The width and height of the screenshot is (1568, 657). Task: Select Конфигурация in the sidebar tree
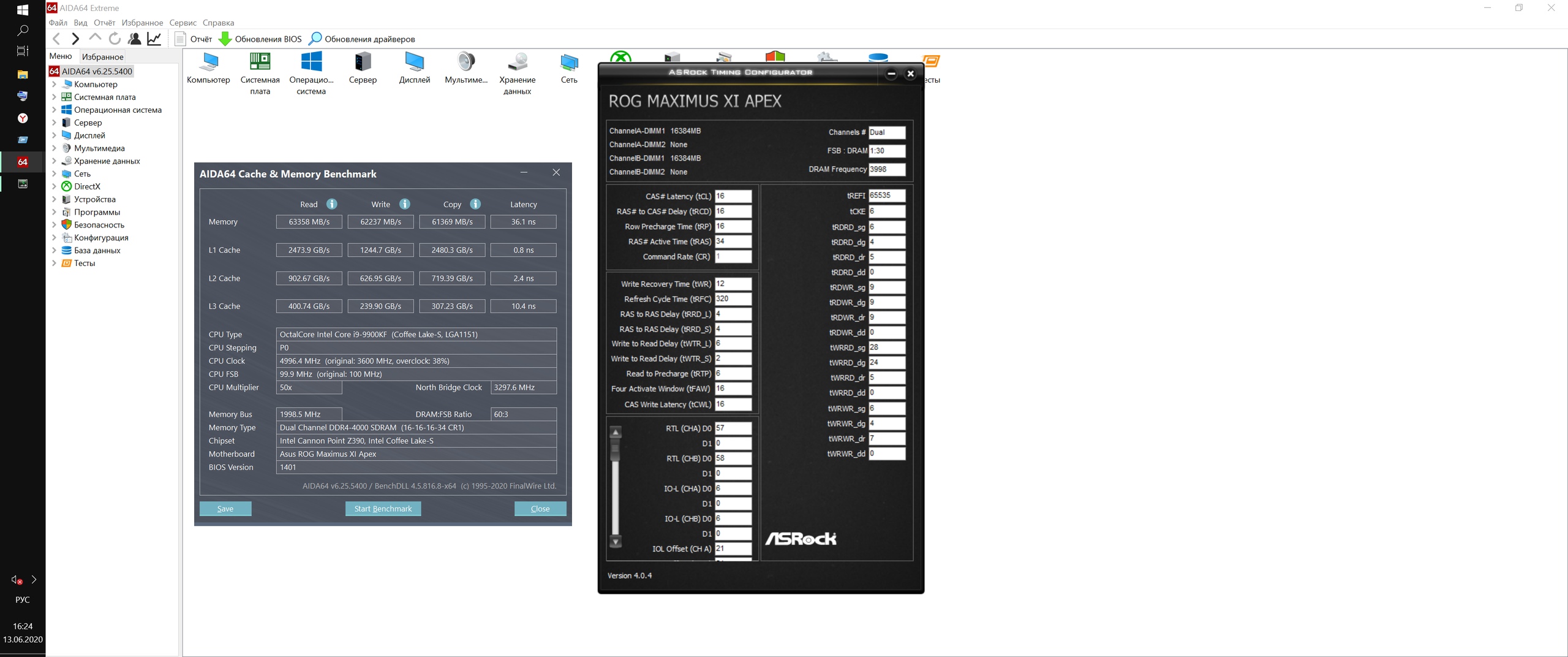point(101,238)
